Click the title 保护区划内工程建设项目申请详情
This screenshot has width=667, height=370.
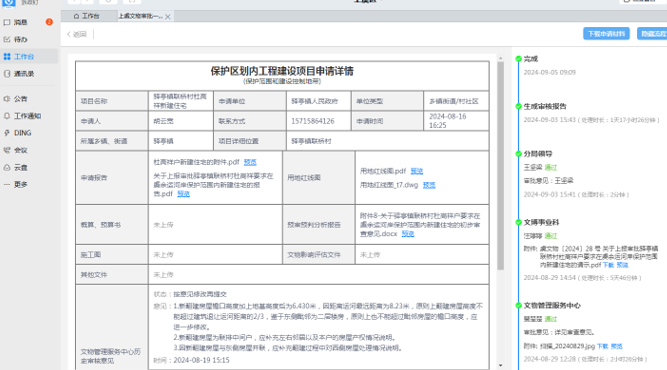tap(282, 71)
